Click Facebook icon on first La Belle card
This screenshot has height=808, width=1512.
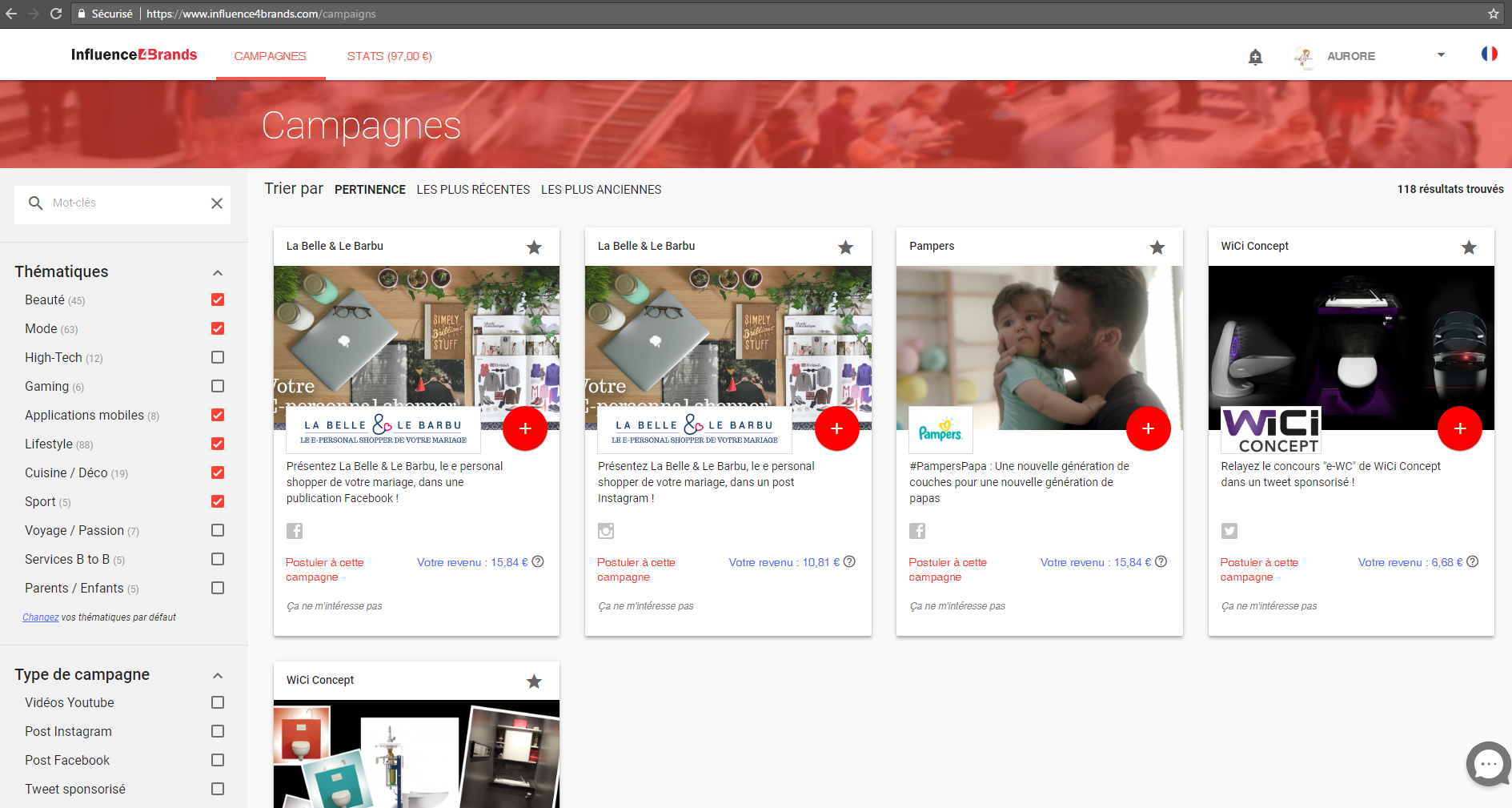point(295,531)
